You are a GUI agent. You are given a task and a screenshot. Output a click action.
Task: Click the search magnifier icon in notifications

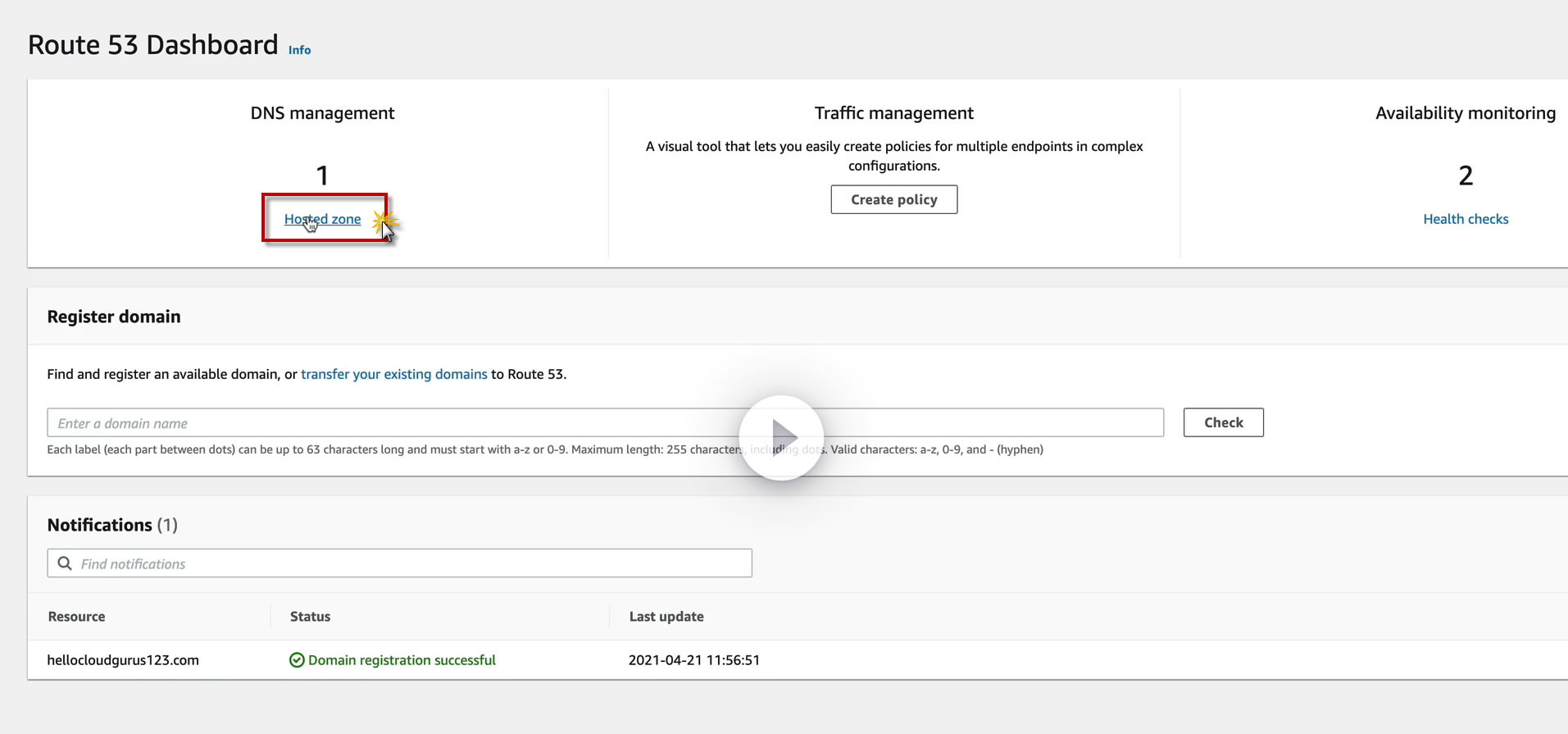tap(65, 563)
